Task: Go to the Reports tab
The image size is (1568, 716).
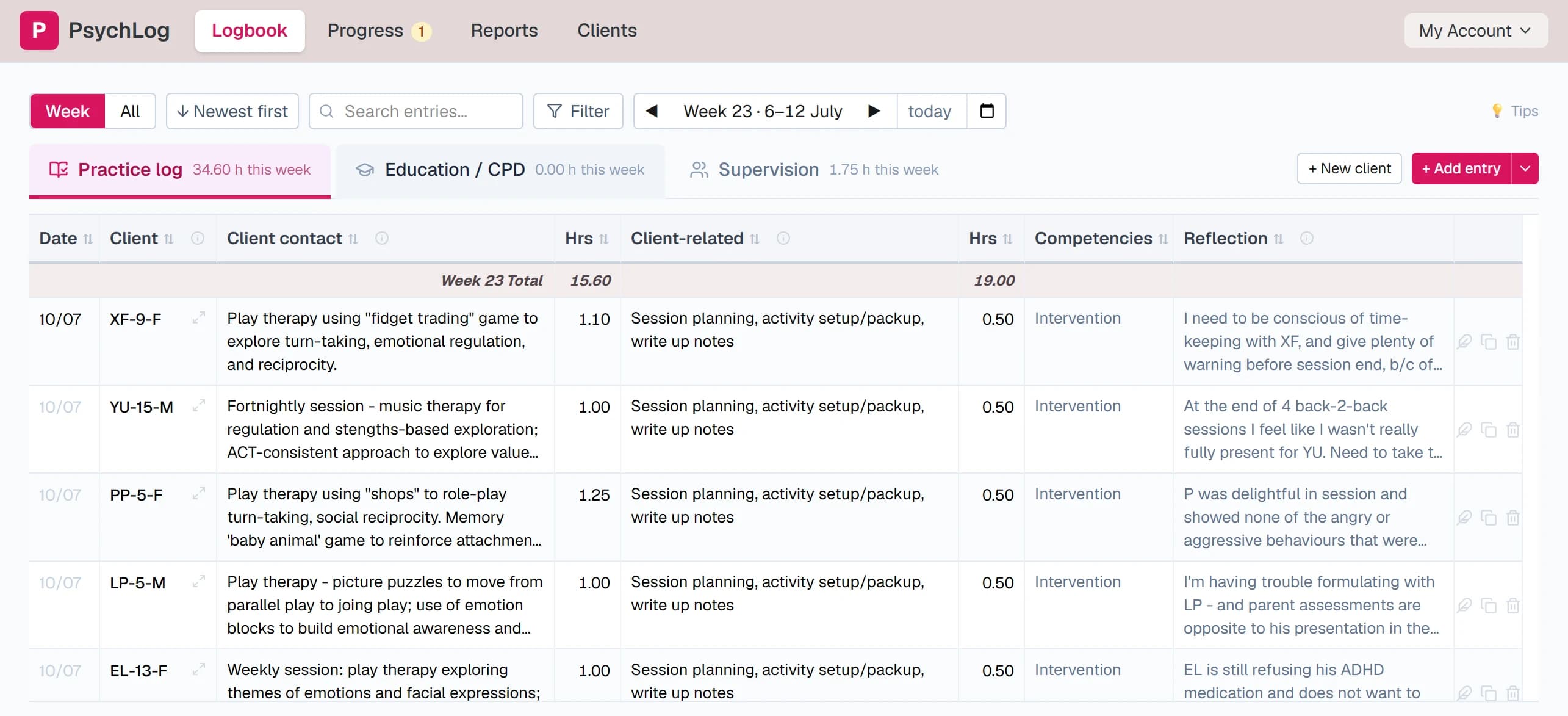Action: click(x=504, y=31)
